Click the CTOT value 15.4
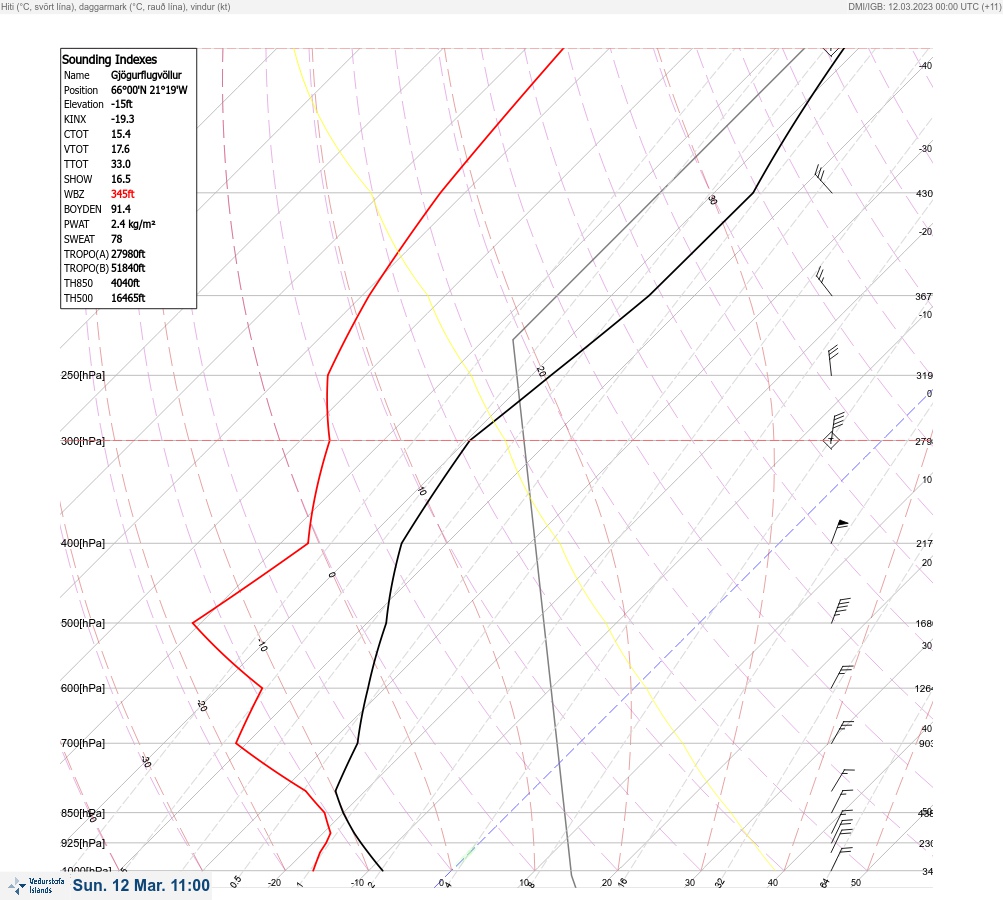1003x900 pixels. pyautogui.click(x=121, y=134)
